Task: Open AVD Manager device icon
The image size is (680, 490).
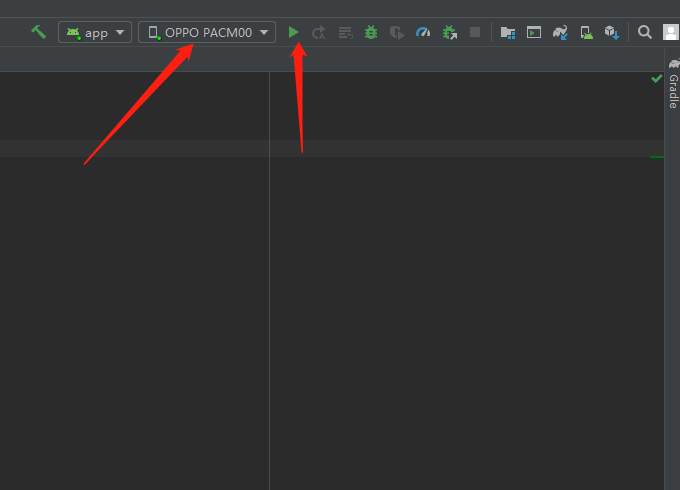Action: point(586,33)
